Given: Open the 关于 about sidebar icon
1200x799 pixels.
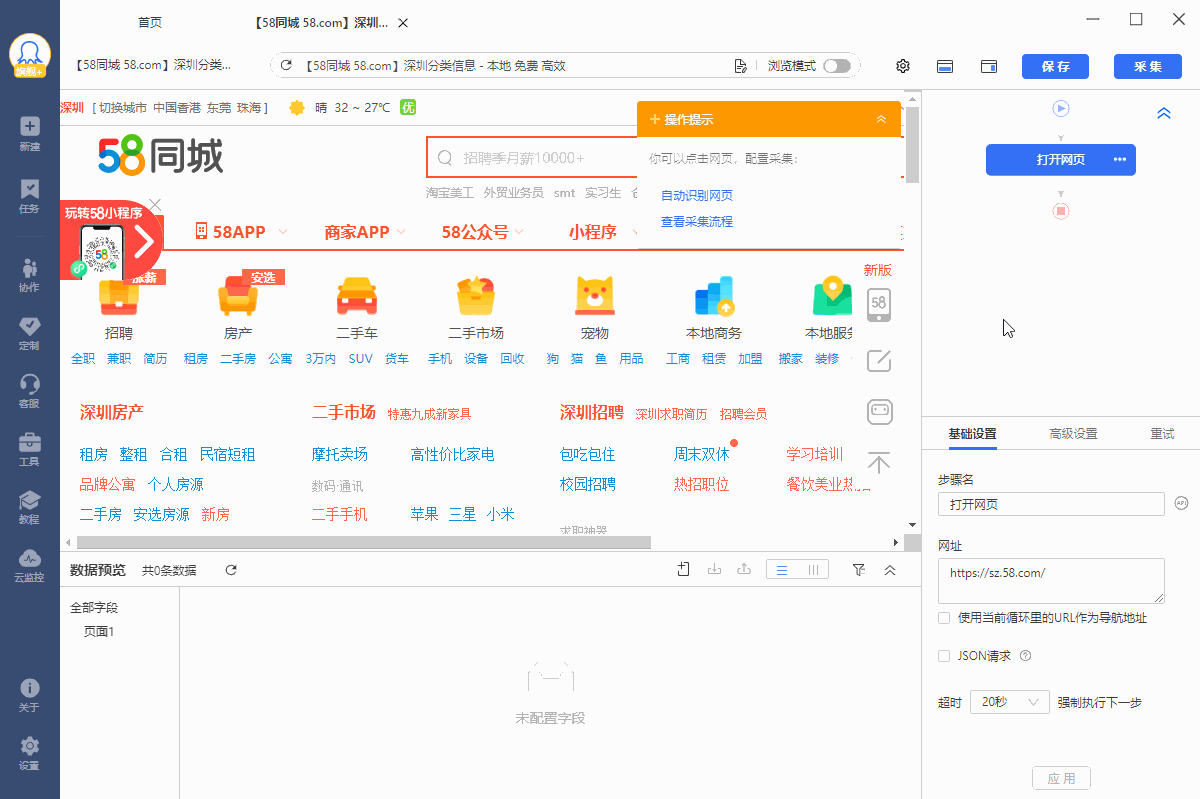Looking at the screenshot, I should point(29,695).
